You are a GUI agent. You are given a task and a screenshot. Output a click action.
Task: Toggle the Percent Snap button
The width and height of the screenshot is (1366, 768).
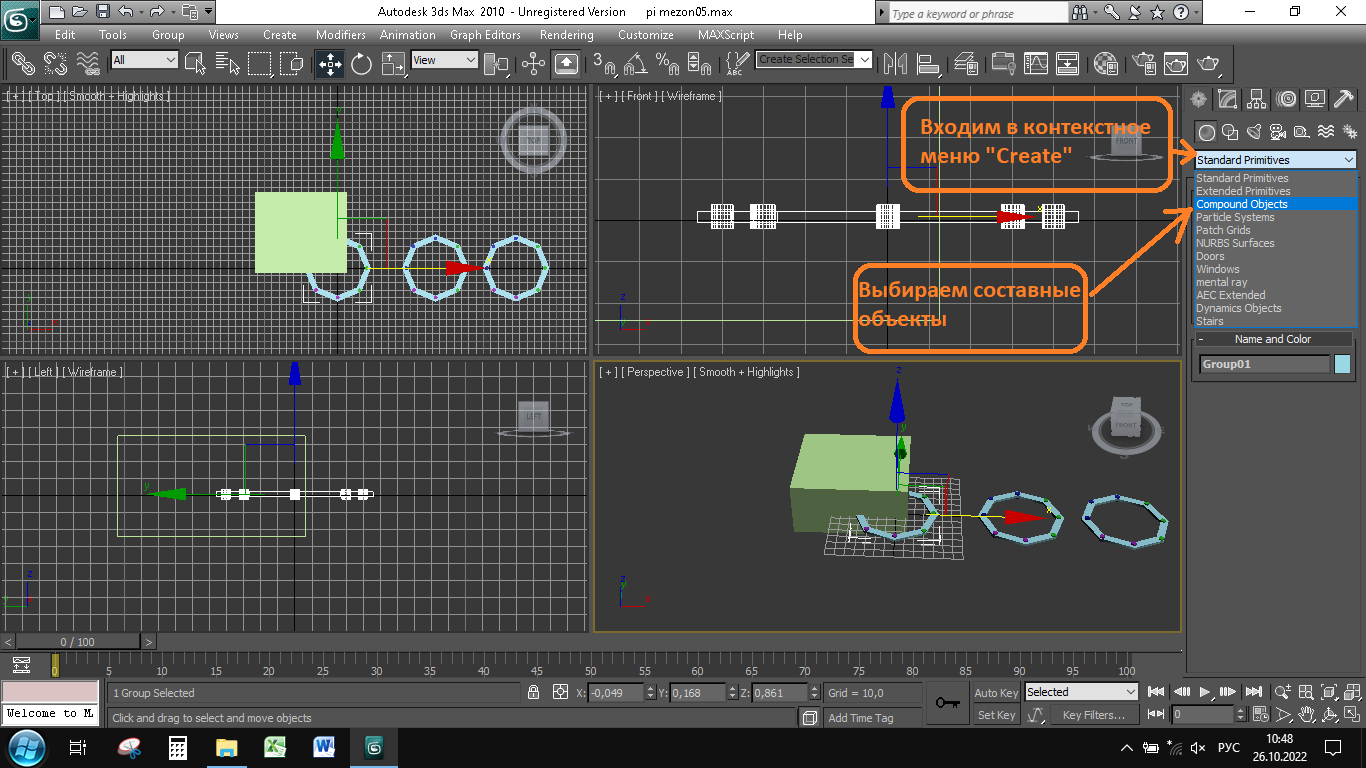666,64
